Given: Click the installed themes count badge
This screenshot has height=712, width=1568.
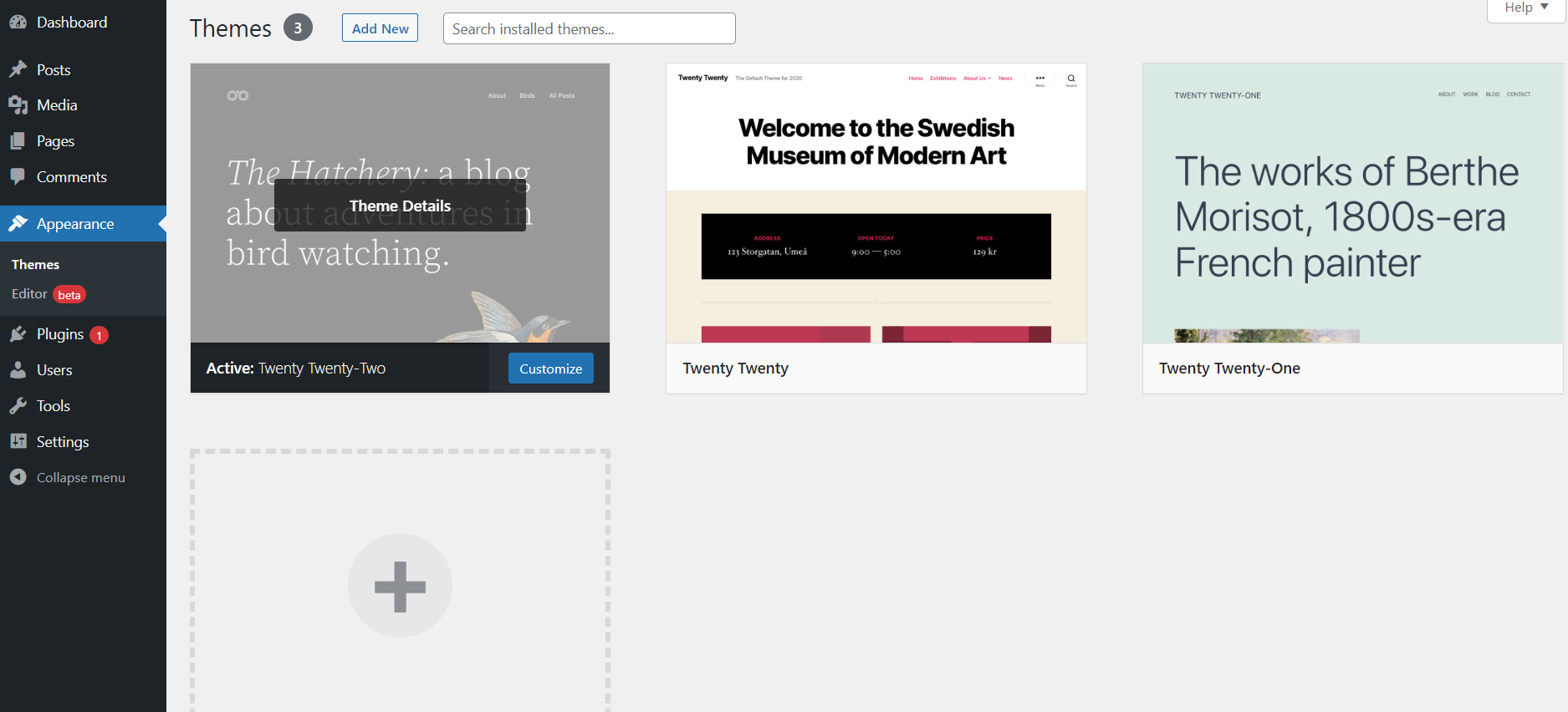Looking at the screenshot, I should point(298,28).
